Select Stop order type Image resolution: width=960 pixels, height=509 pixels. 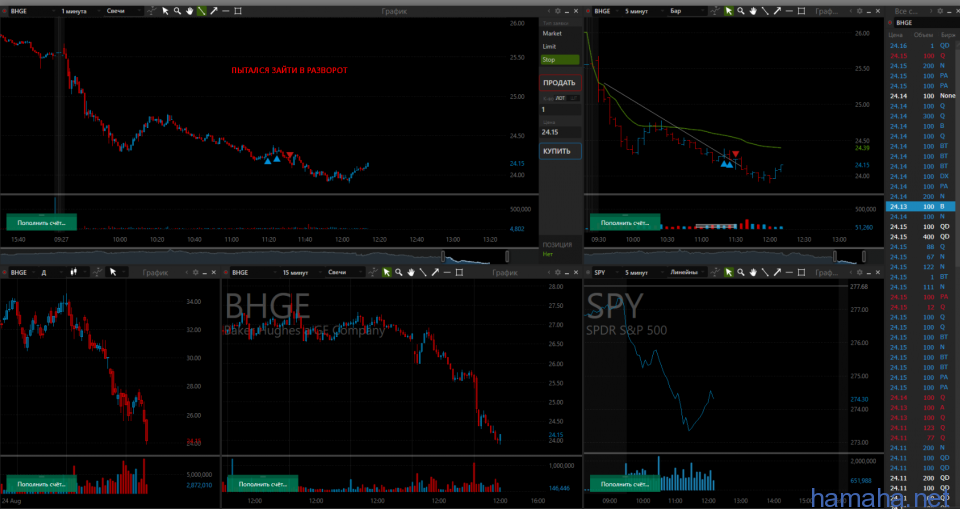click(x=560, y=60)
